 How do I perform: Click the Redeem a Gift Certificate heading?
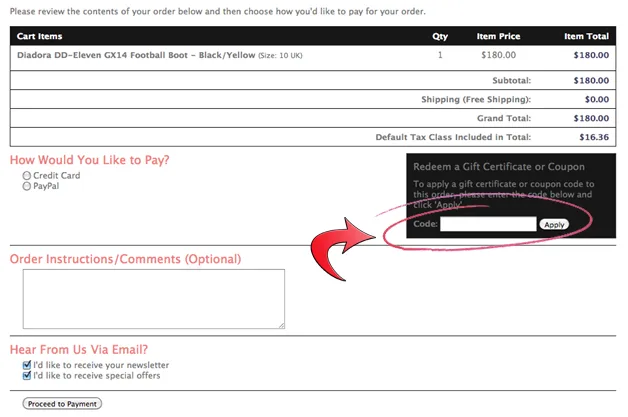pos(498,167)
